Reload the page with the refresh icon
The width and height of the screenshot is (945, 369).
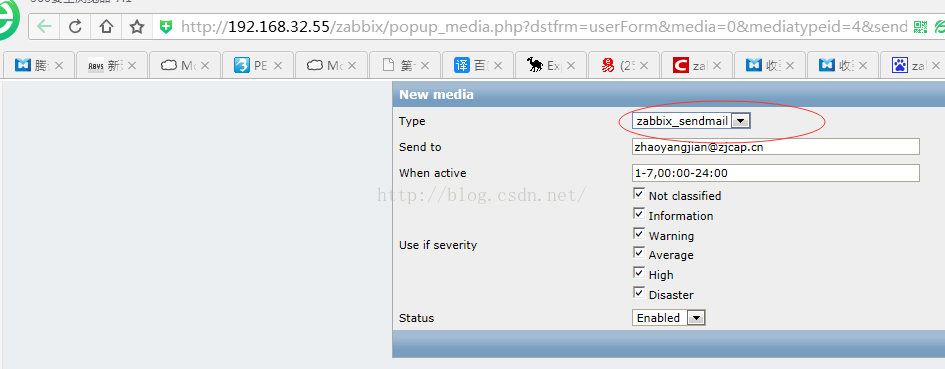(x=75, y=27)
